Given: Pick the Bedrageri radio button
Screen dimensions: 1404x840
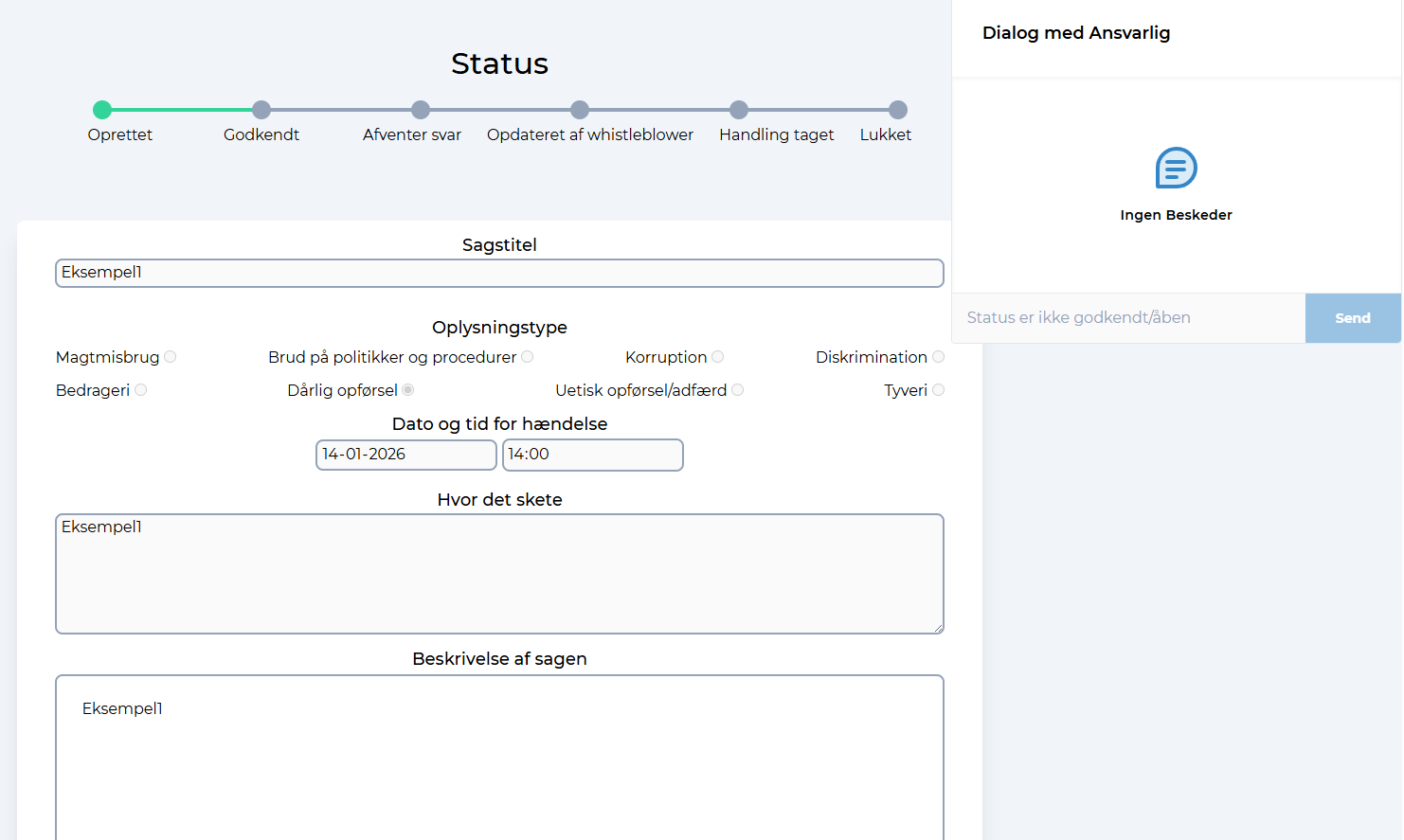Looking at the screenshot, I should click(141, 390).
